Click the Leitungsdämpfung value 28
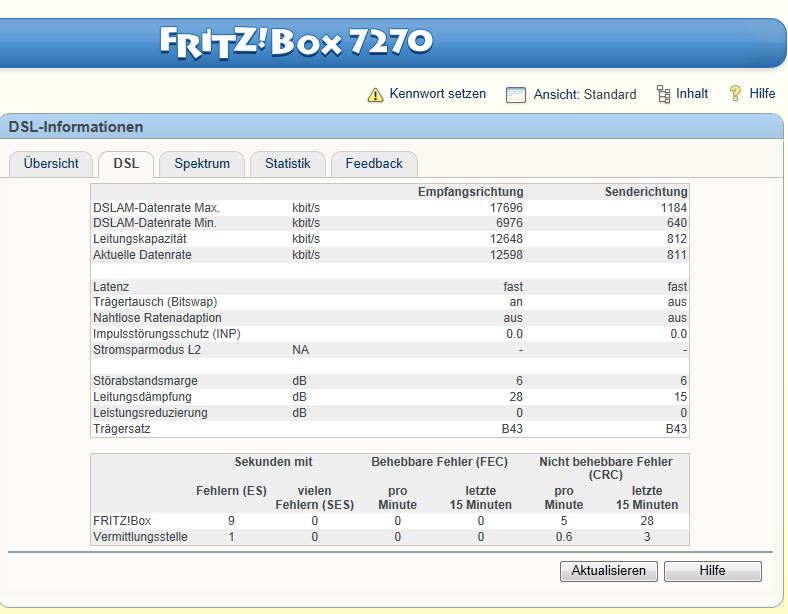 [x=516, y=397]
